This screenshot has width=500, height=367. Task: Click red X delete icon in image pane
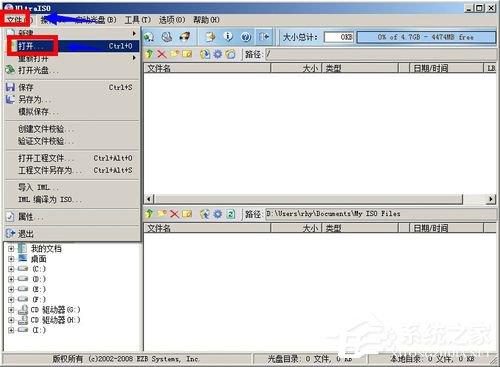(x=162, y=54)
